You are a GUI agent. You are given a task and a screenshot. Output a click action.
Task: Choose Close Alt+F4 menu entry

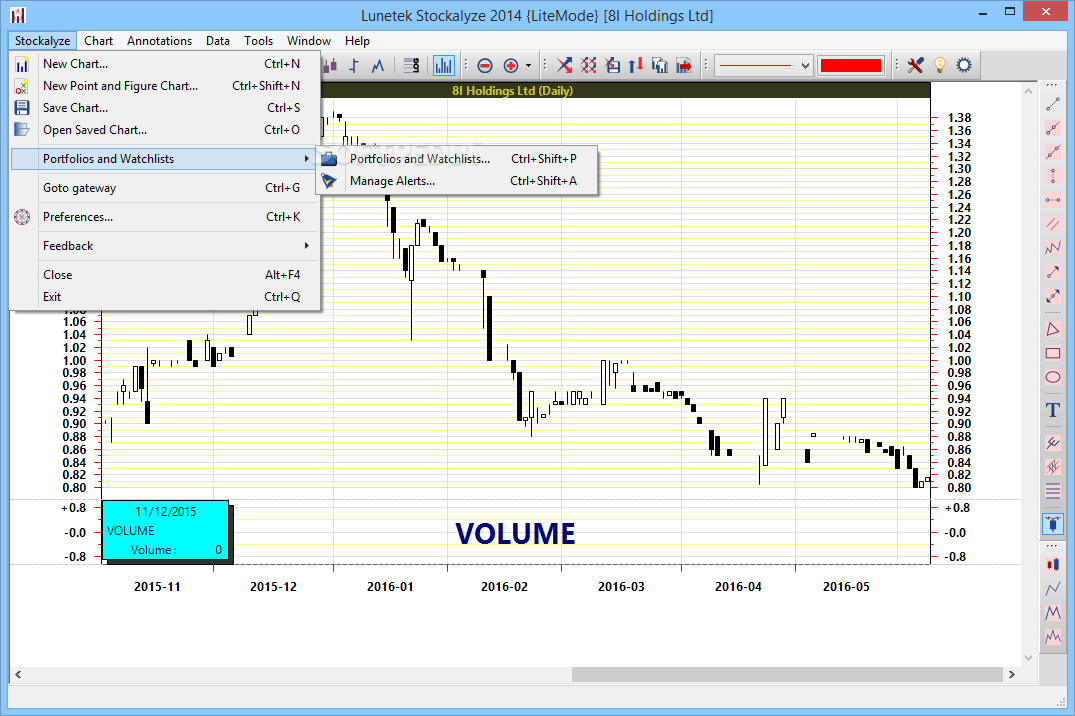tap(165, 274)
